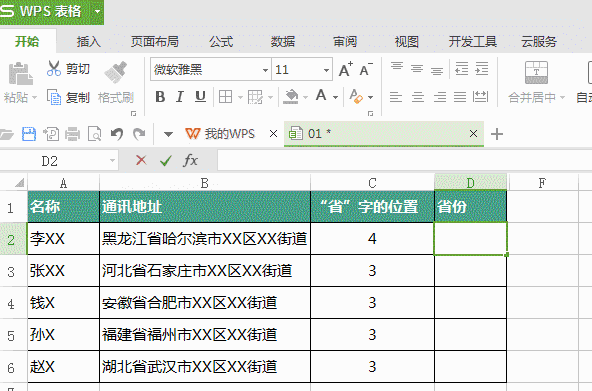The image size is (592, 391).
Task: Switch to 我的WPS document tab
Action: tap(220, 134)
